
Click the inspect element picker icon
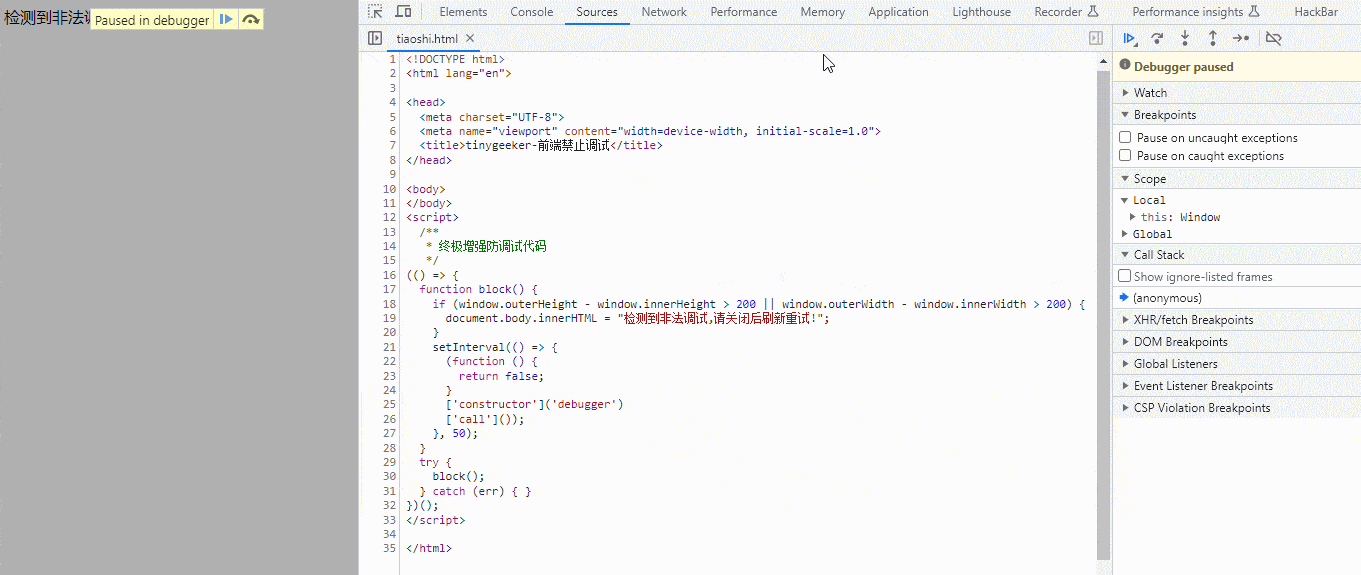[x=375, y=12]
